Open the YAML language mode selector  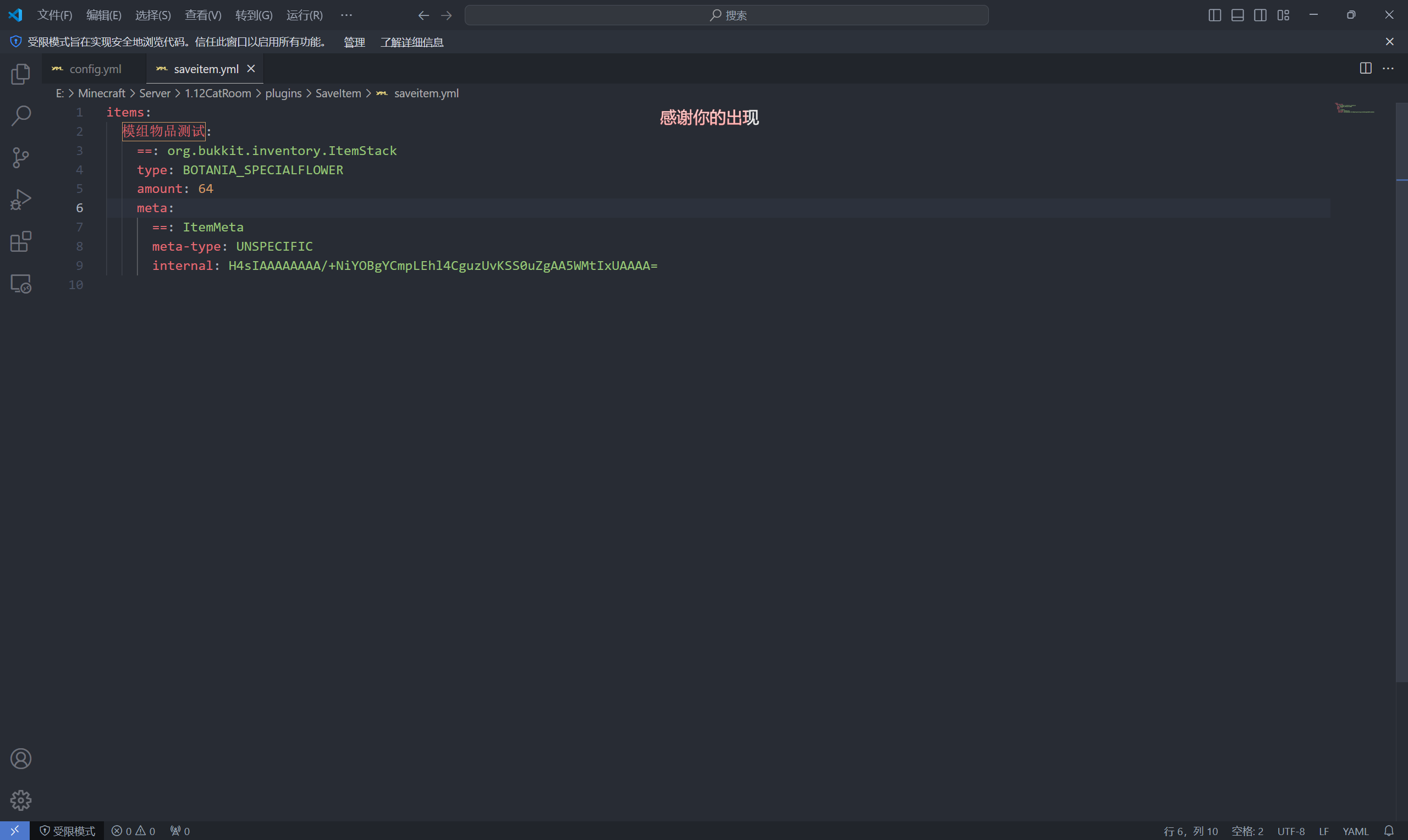coord(1355,831)
